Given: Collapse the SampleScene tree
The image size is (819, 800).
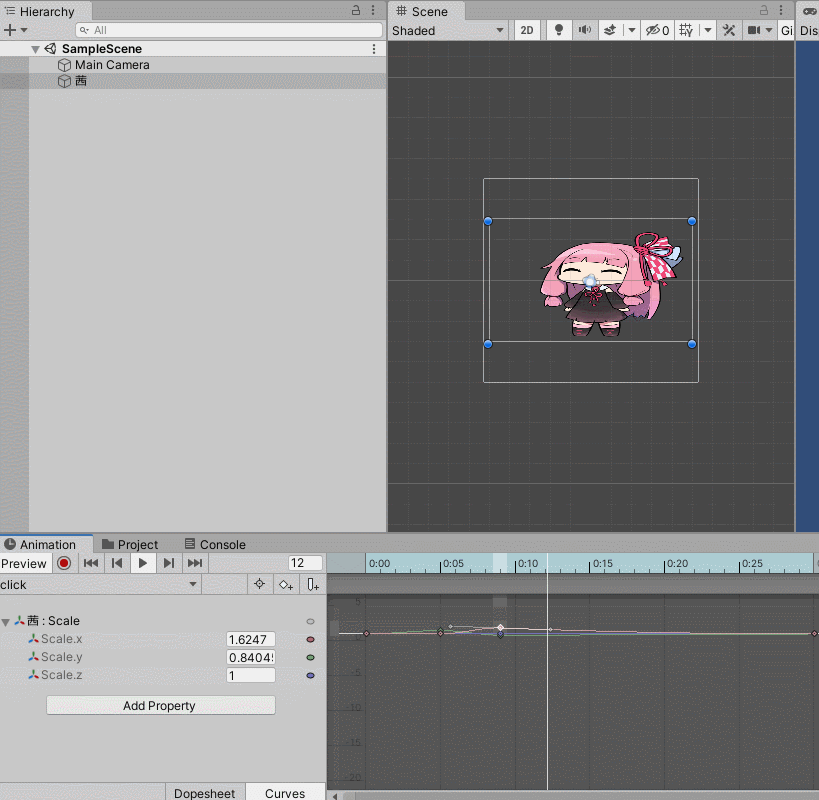Looking at the screenshot, I should coord(35,49).
